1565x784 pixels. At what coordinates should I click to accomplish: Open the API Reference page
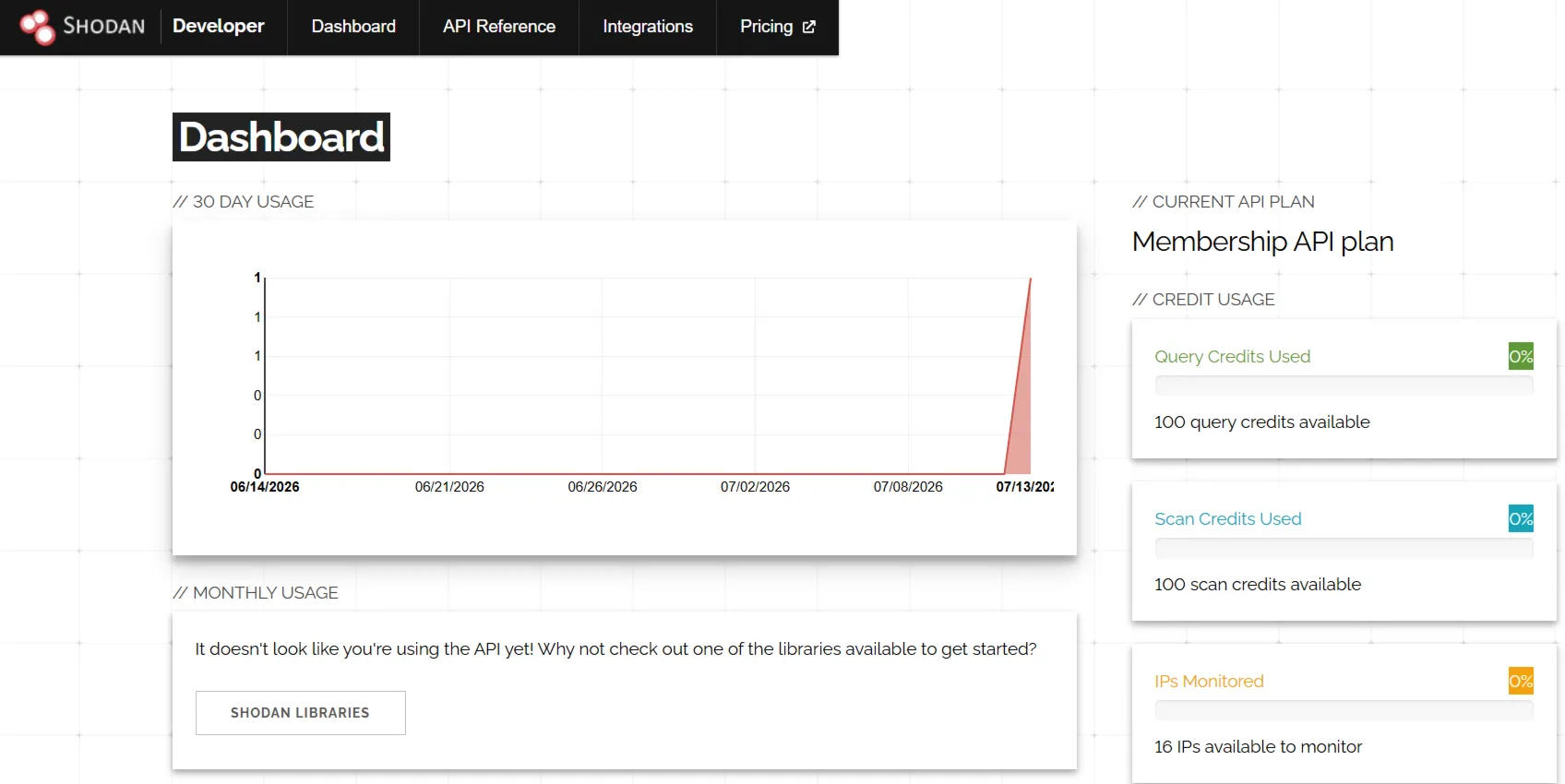coord(499,27)
